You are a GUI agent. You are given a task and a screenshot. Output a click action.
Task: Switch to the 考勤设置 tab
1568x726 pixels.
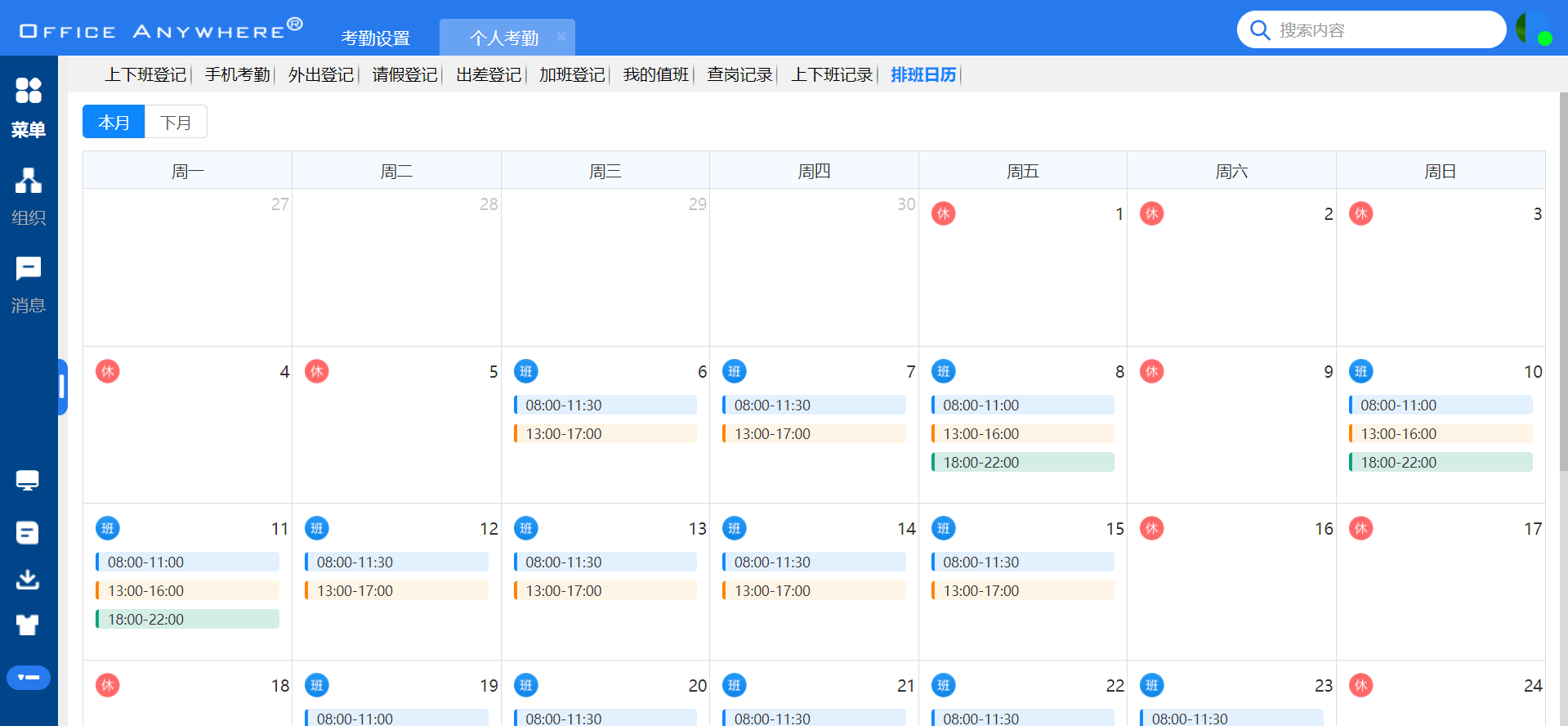(376, 38)
